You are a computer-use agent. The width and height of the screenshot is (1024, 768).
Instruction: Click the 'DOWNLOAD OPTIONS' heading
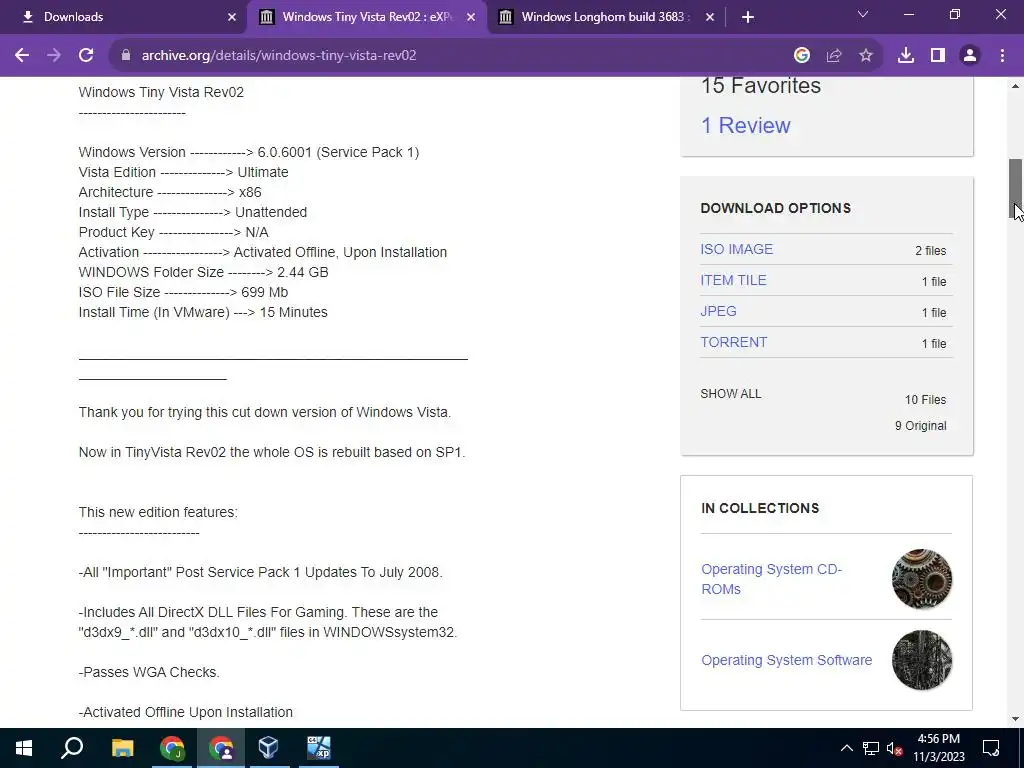click(x=776, y=208)
